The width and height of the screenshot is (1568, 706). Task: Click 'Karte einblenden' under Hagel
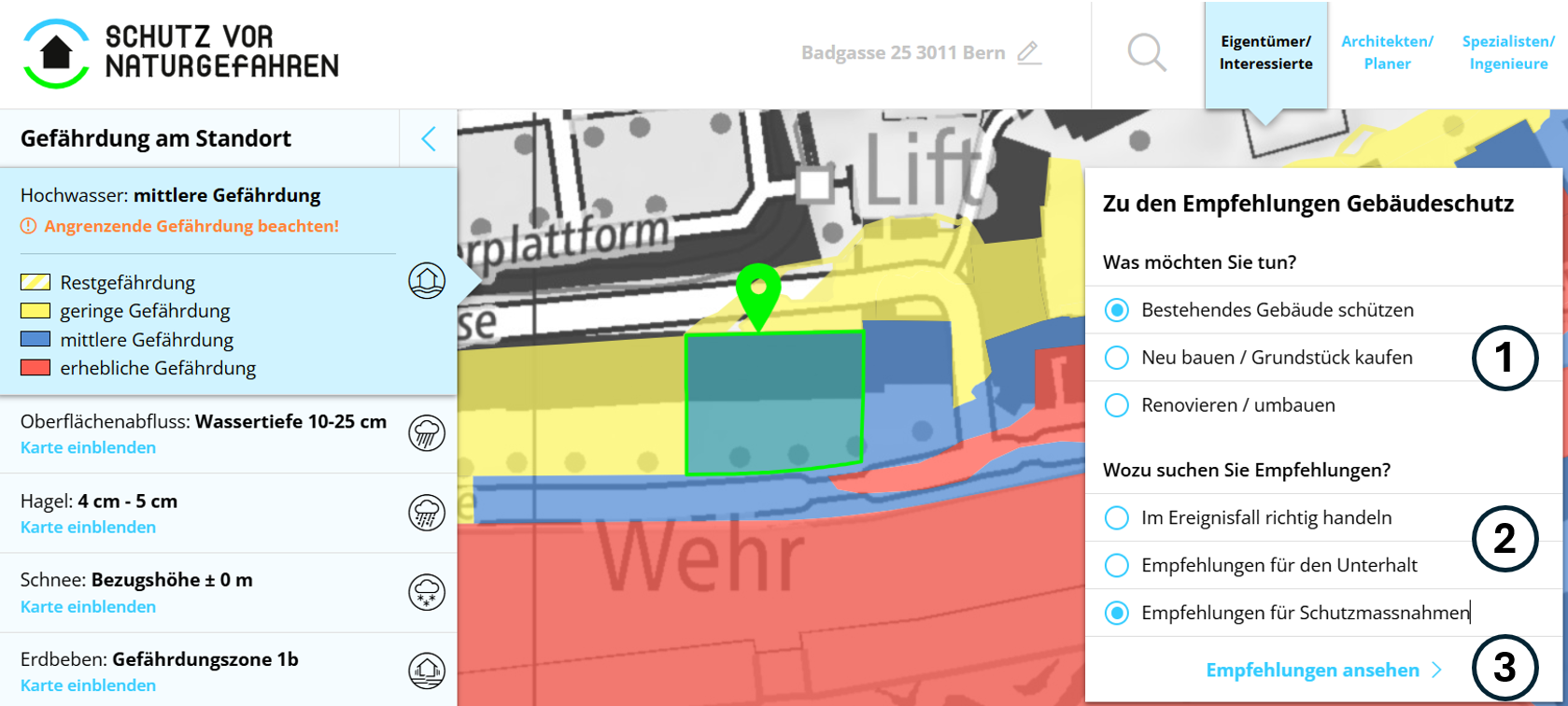[89, 528]
